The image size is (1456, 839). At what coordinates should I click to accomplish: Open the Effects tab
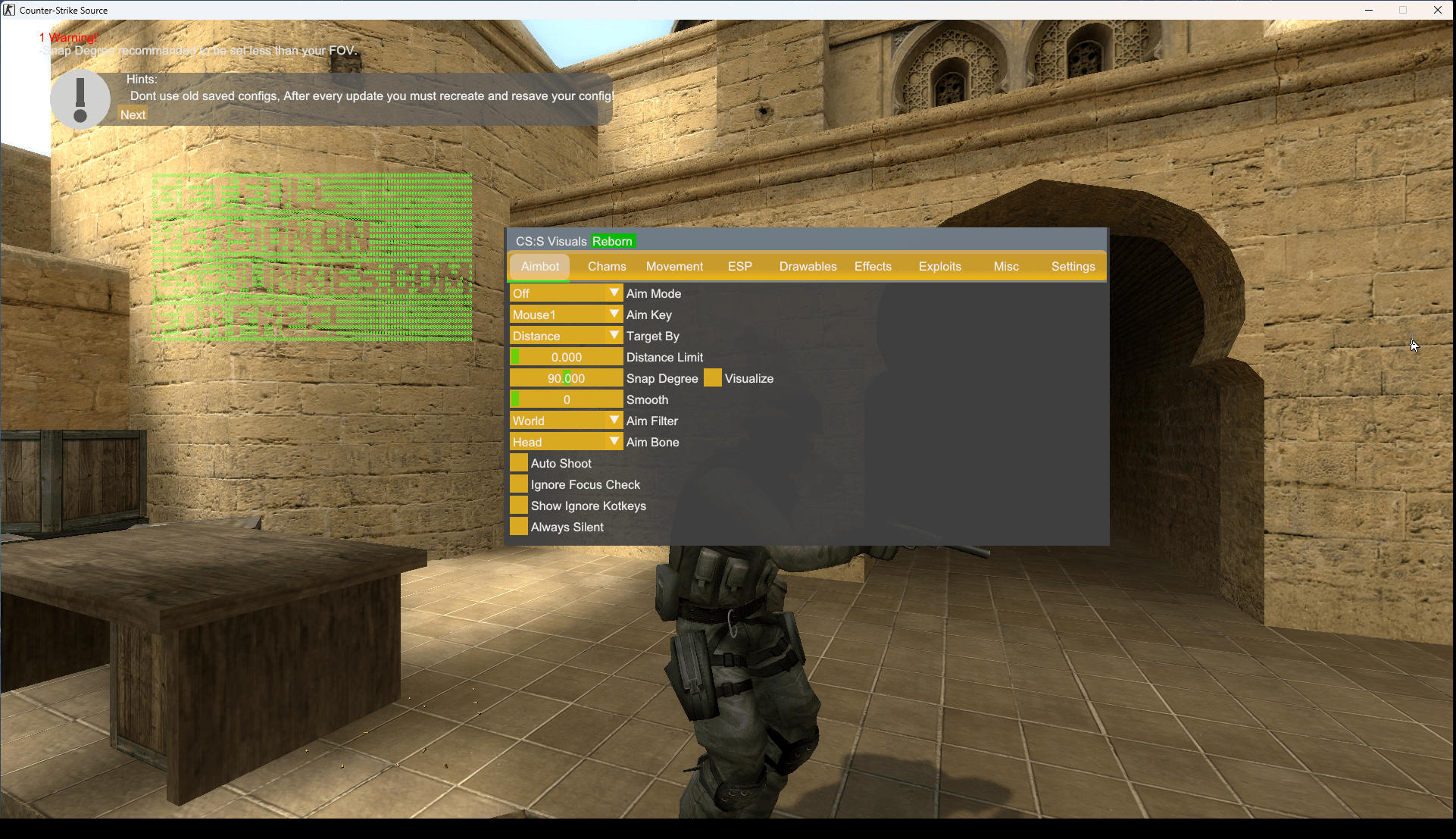pyautogui.click(x=873, y=267)
